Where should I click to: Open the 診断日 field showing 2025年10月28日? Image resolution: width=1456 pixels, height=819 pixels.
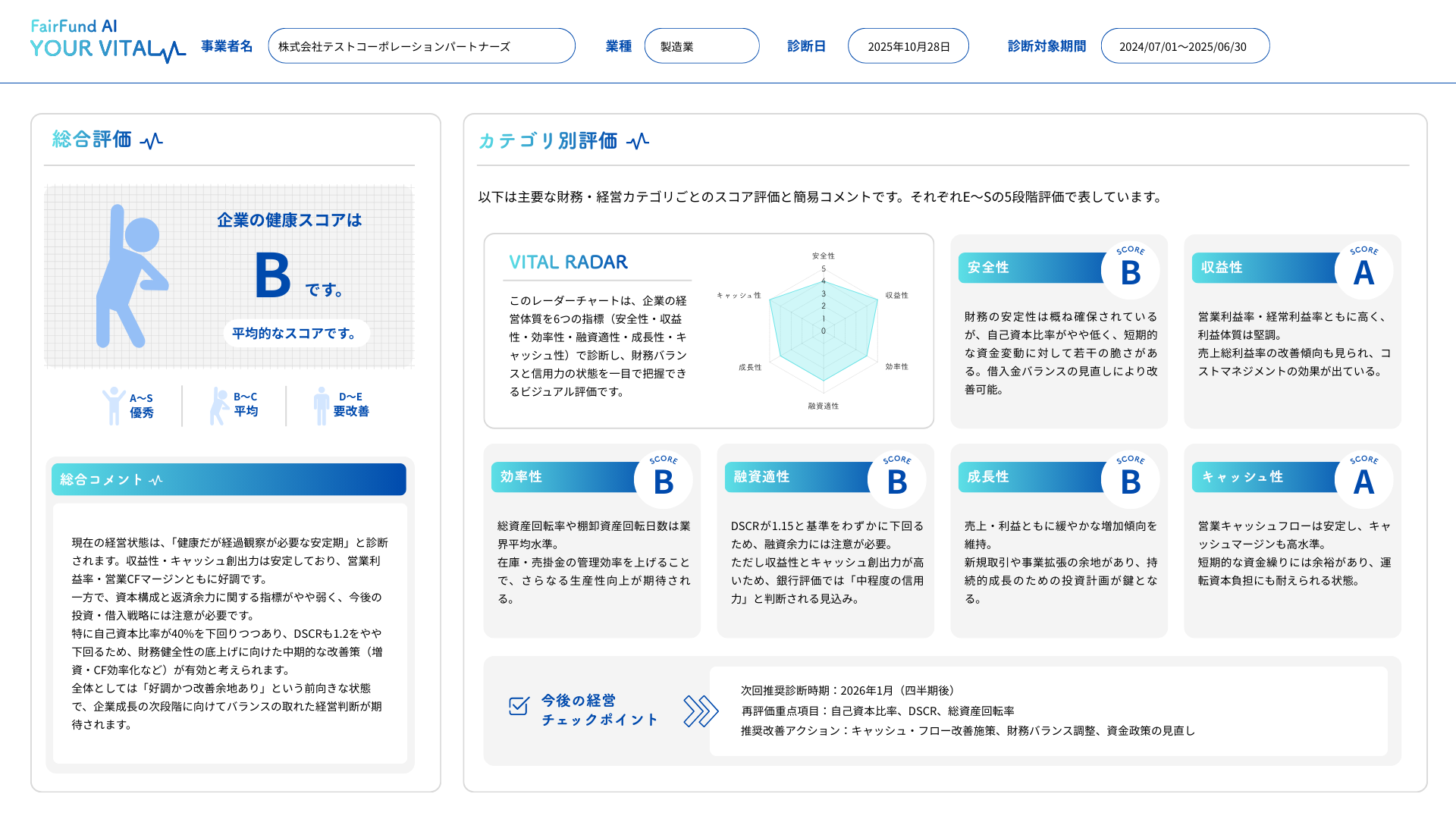coord(908,45)
